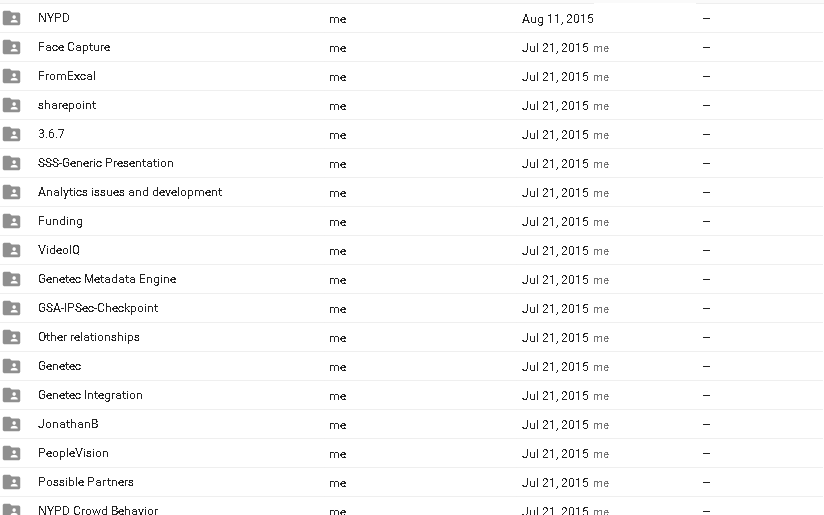Click the folder icon for sharepoint
Screen dimensions: 824x515
[x=12, y=105]
